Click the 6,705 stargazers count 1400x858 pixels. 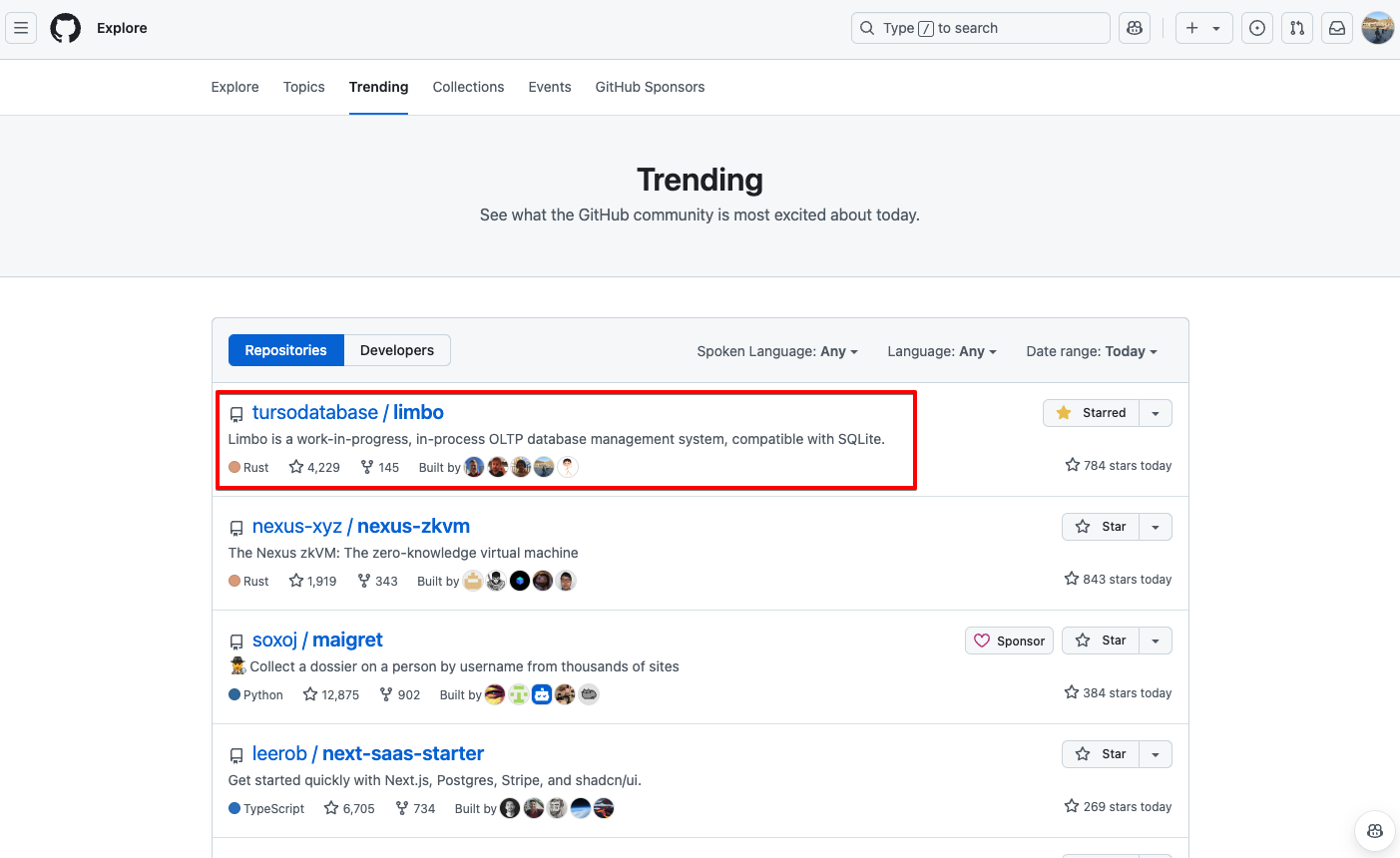pos(359,808)
